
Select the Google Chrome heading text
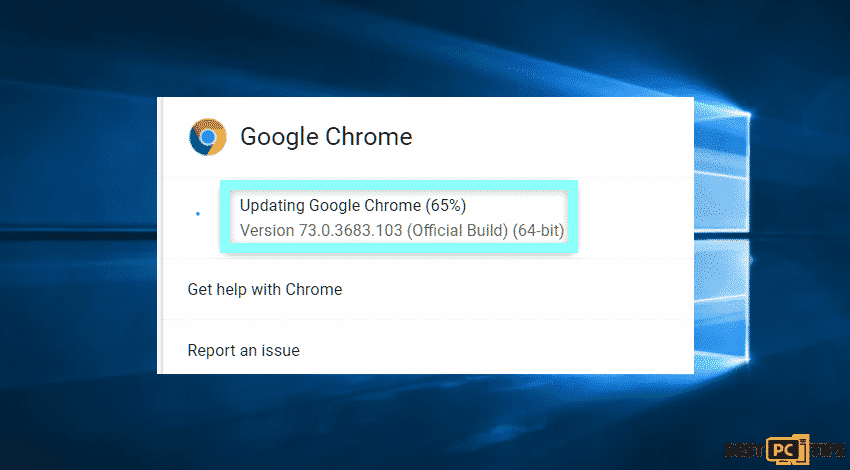pyautogui.click(x=326, y=137)
